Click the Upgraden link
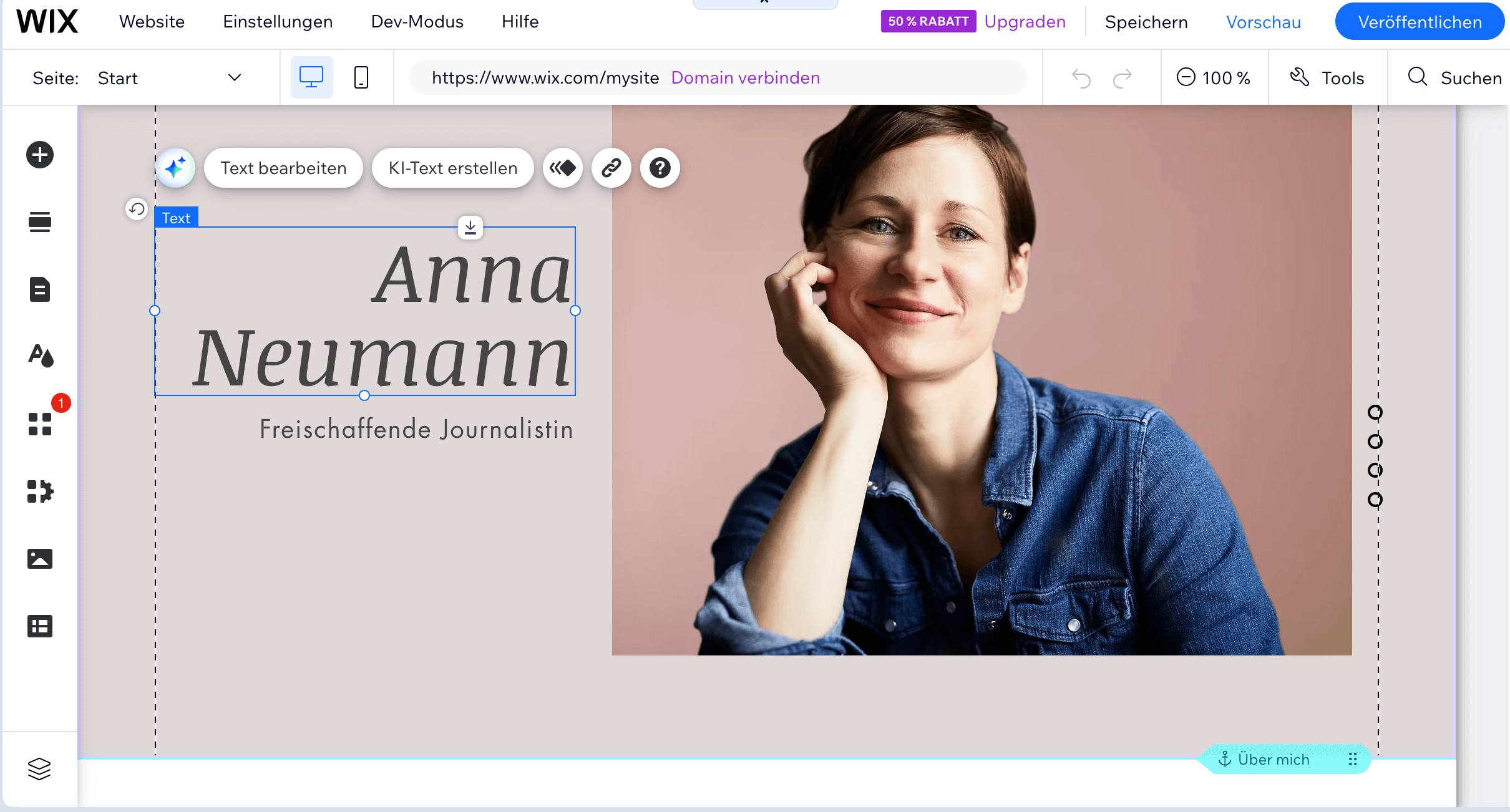 point(1025,22)
